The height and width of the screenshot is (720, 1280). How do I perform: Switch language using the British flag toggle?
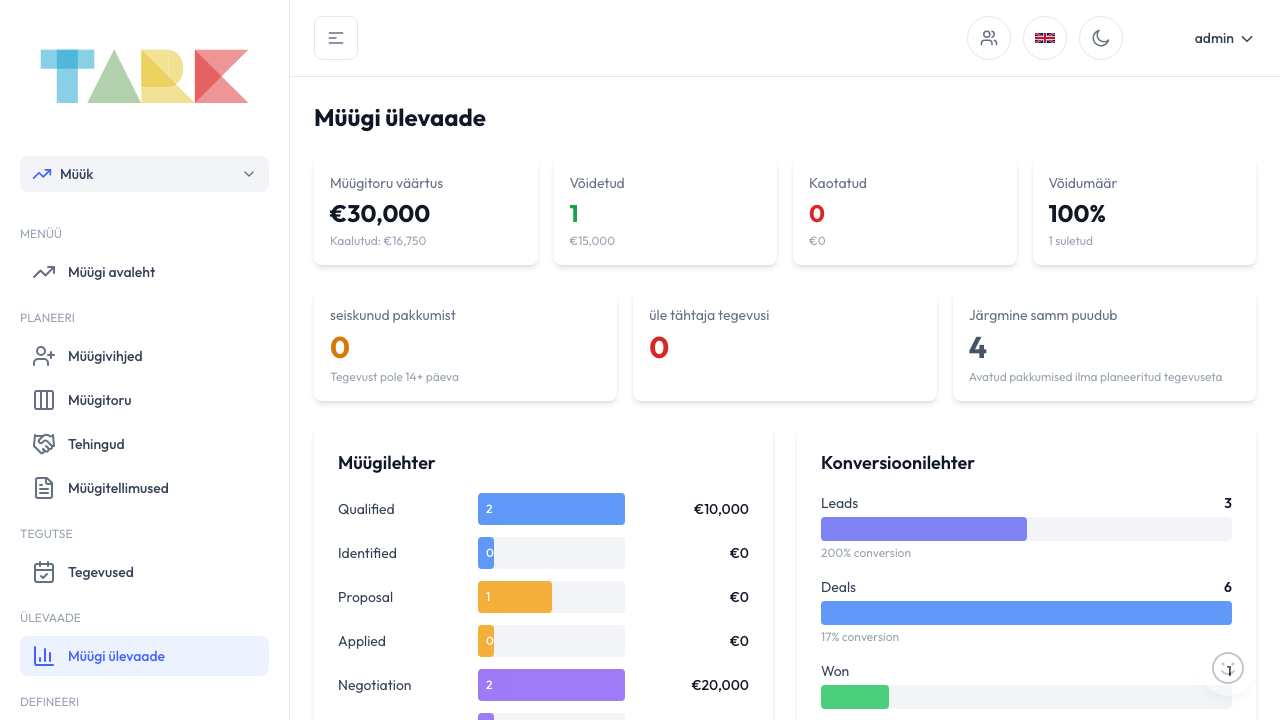(1045, 37)
